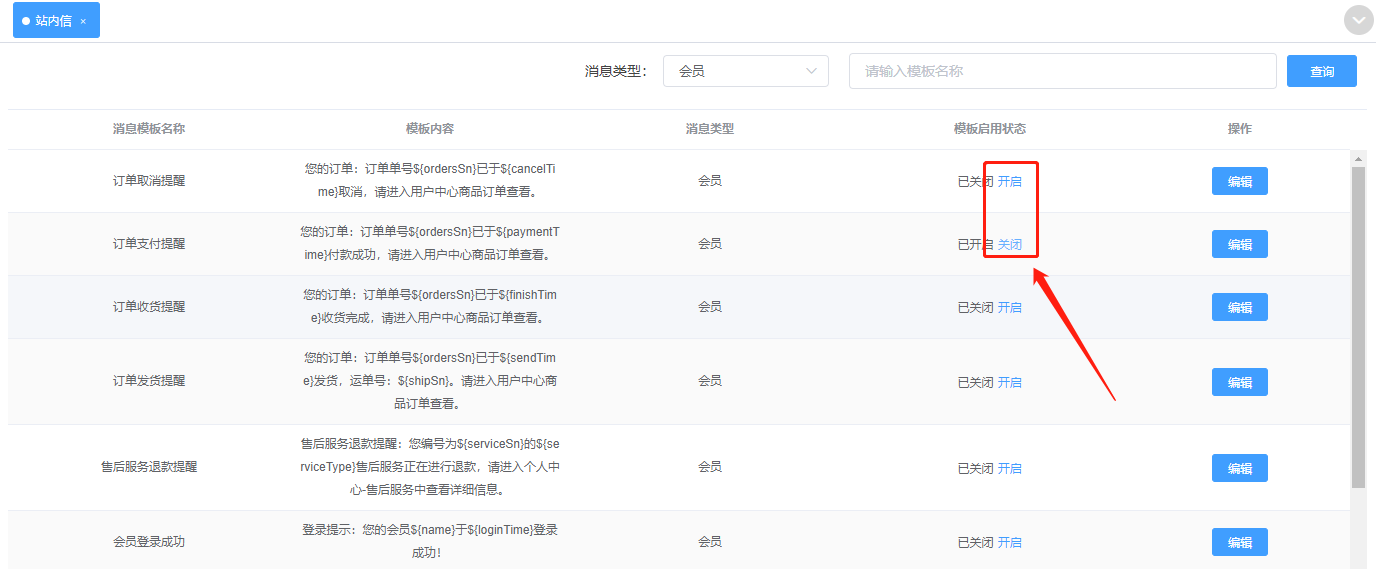Edit the 订单收货提醒 template
This screenshot has height=569, width=1376.
1240,307
